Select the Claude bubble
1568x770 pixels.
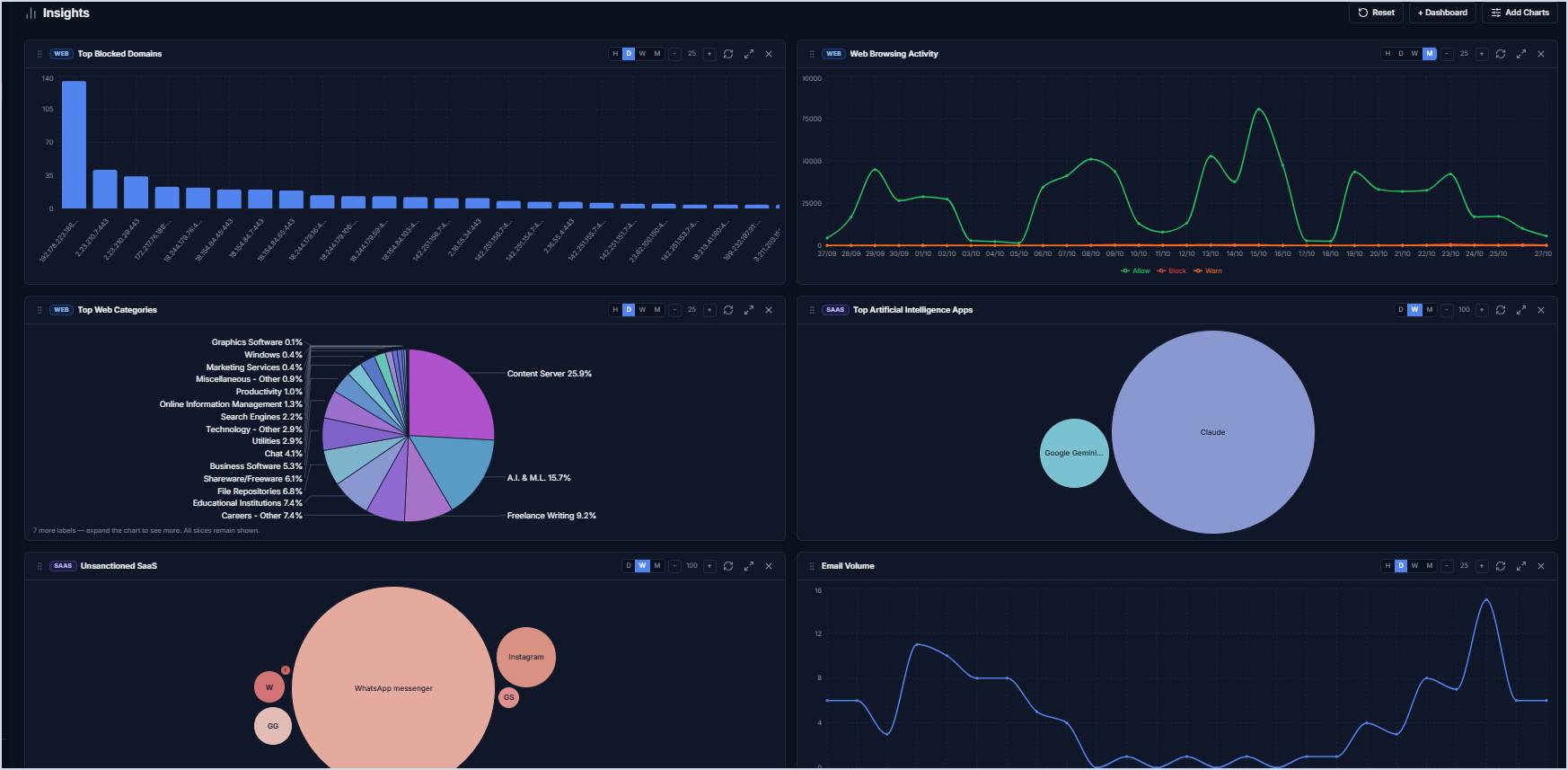pos(1213,432)
